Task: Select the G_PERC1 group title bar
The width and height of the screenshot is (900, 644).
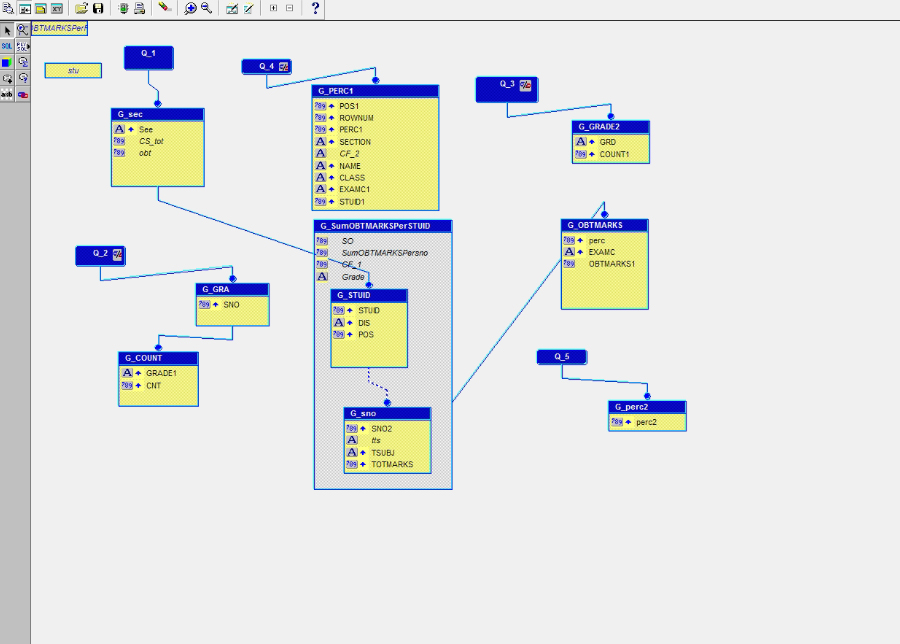Action: (x=376, y=91)
